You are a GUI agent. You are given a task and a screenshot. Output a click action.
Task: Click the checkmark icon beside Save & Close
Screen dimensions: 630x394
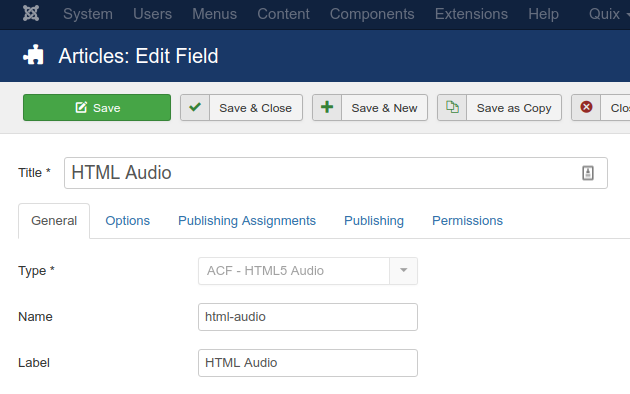pyautogui.click(x=195, y=107)
